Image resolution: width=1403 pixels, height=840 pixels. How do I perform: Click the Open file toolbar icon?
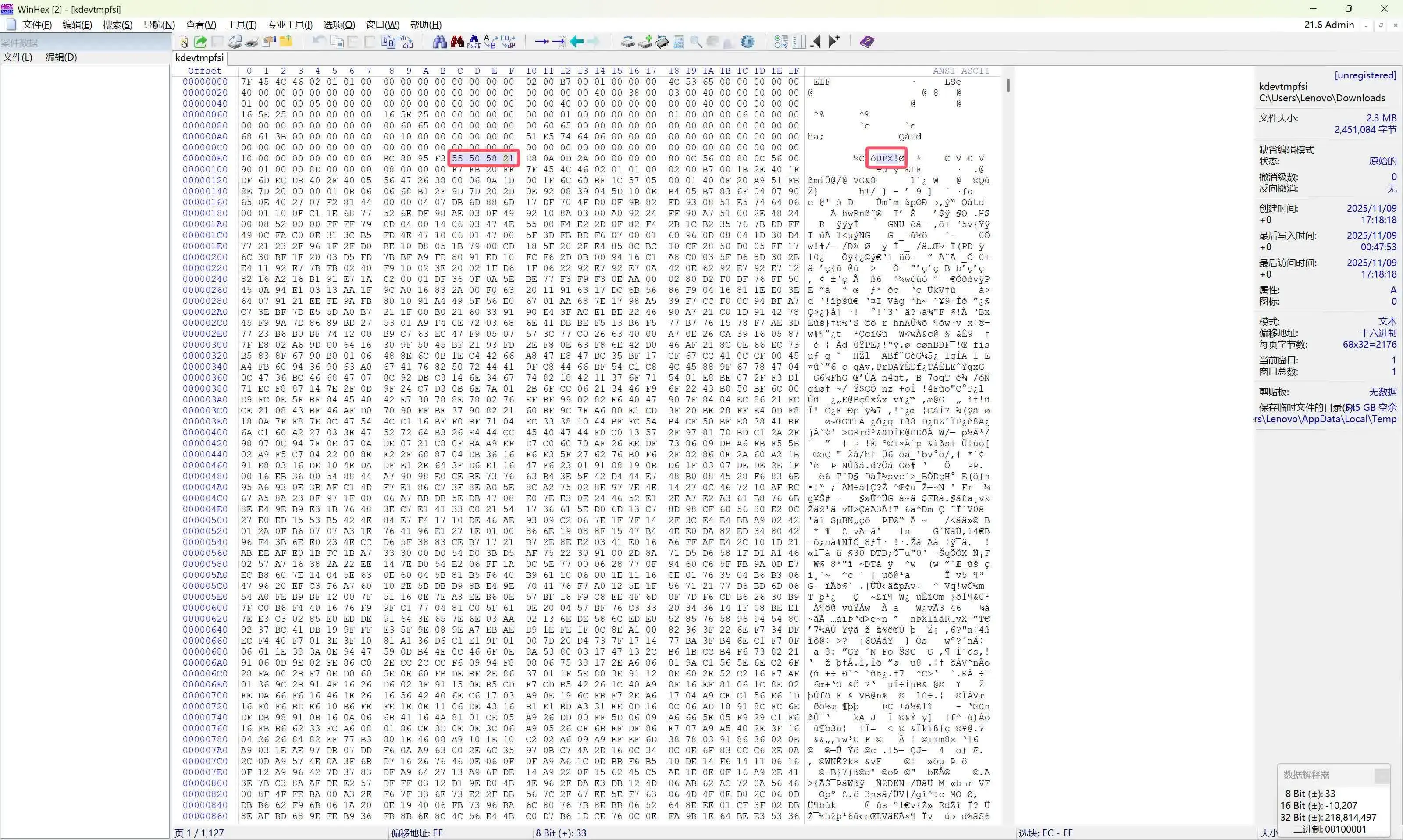pos(200,42)
